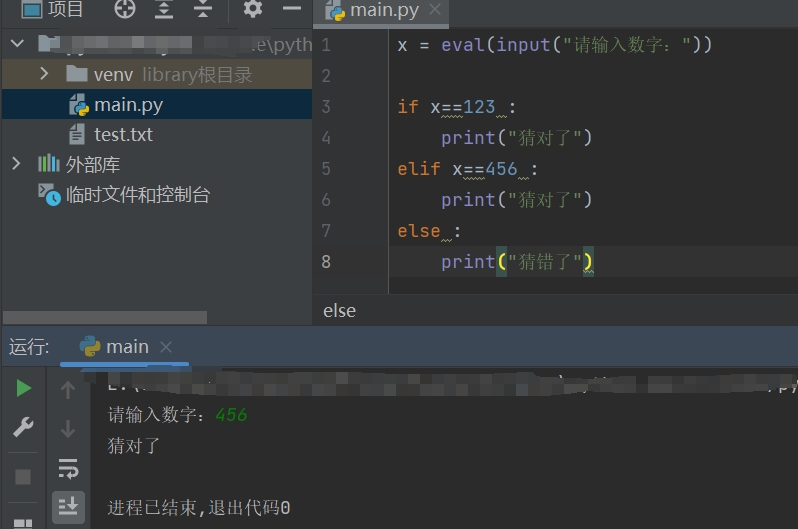The height and width of the screenshot is (529, 798).
Task: Open project panel settings gear
Action: (x=253, y=10)
